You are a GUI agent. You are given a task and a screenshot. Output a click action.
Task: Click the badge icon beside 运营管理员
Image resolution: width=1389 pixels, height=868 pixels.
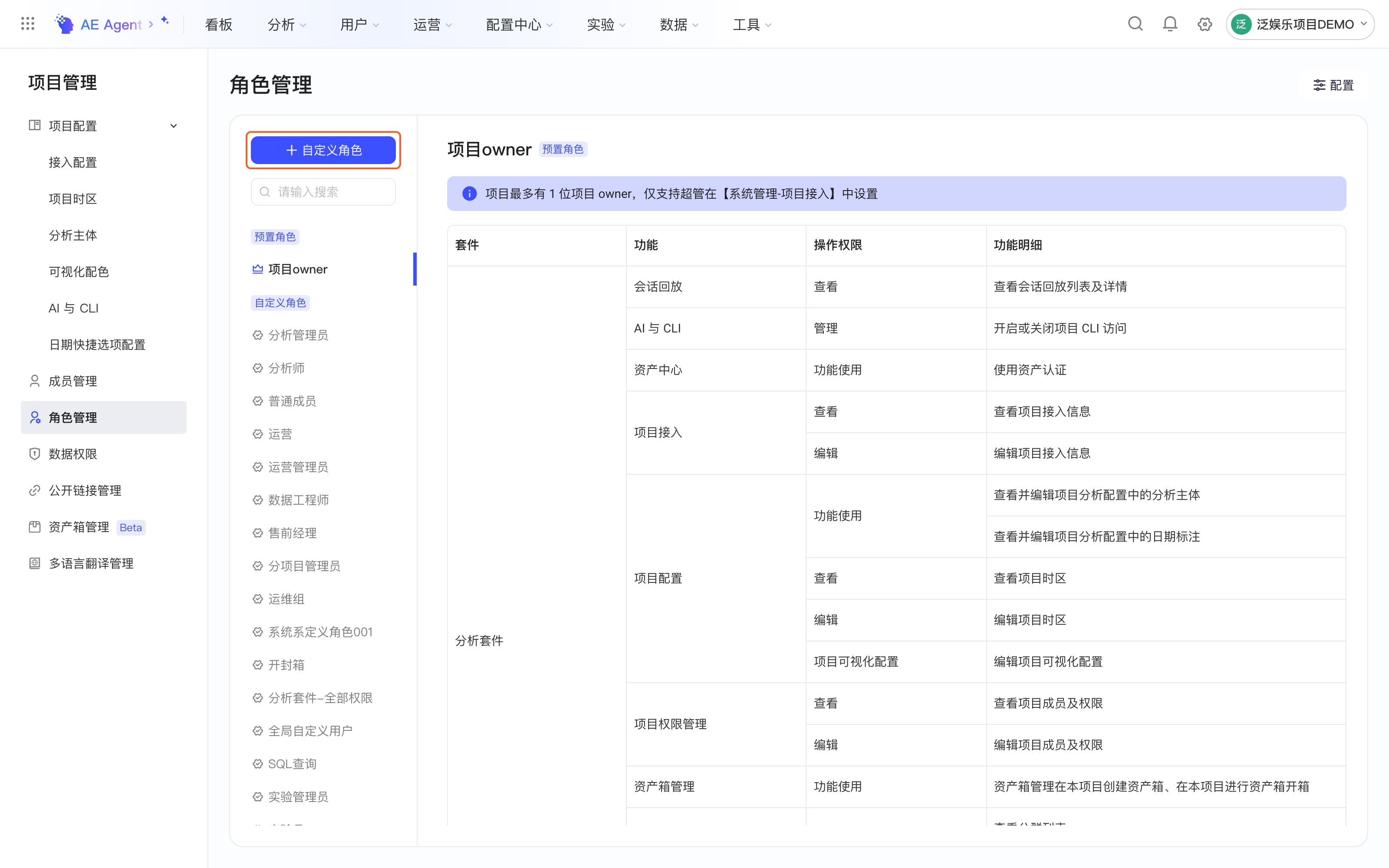pos(258,467)
